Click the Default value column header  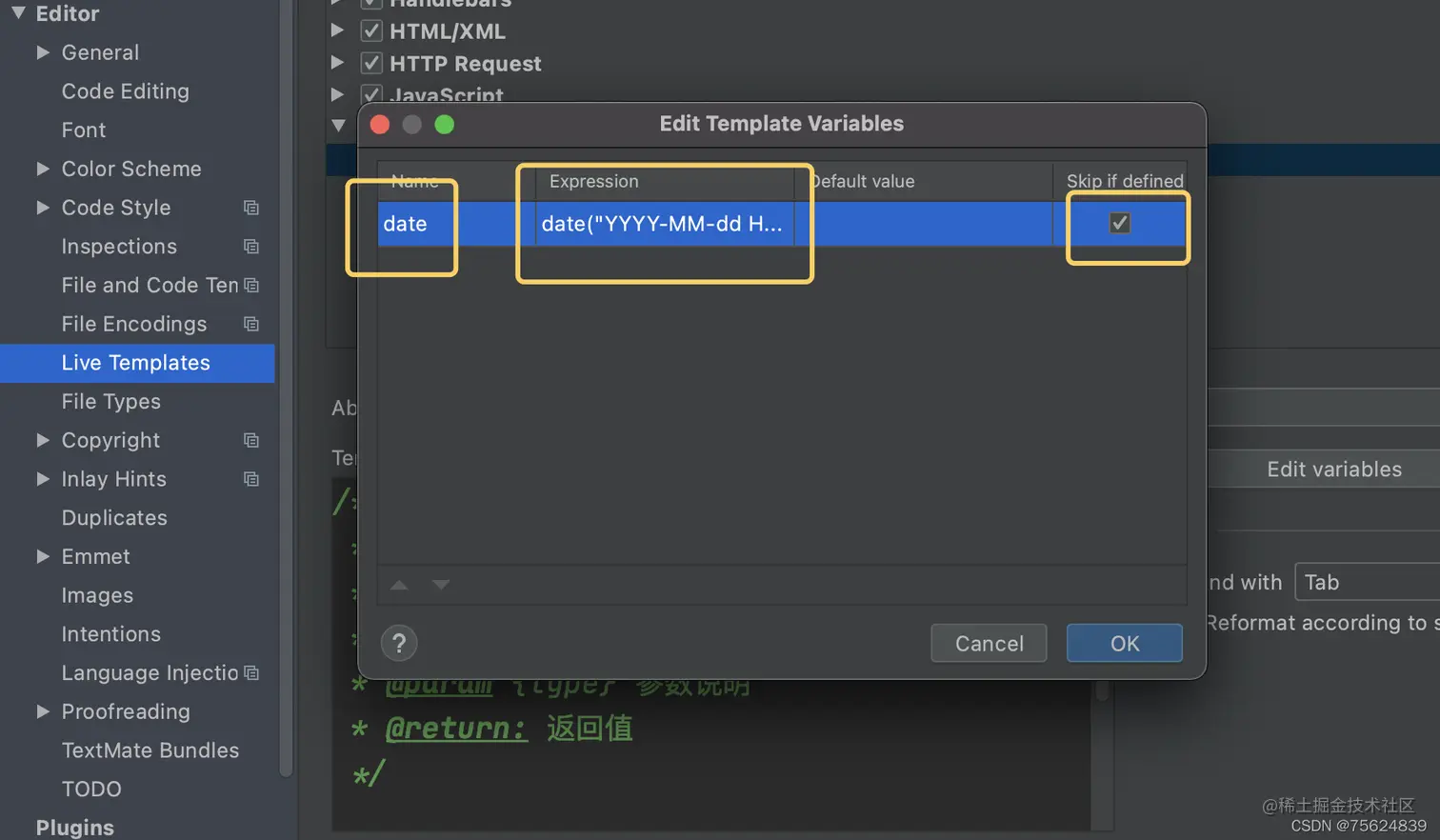point(924,181)
